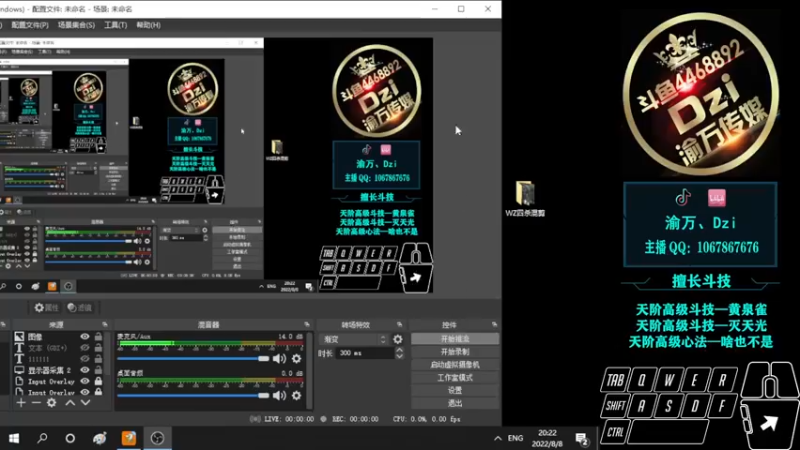The width and height of the screenshot is (800, 450).
Task: Pop out the 转场特效 dock panel
Action: [x=399, y=324]
